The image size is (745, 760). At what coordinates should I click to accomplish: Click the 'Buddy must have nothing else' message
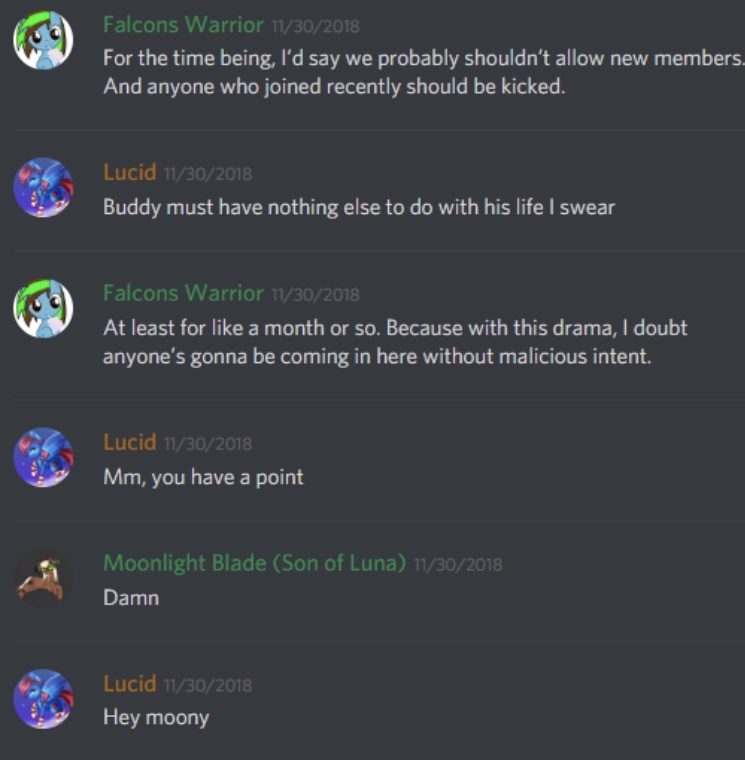pyautogui.click(x=359, y=208)
